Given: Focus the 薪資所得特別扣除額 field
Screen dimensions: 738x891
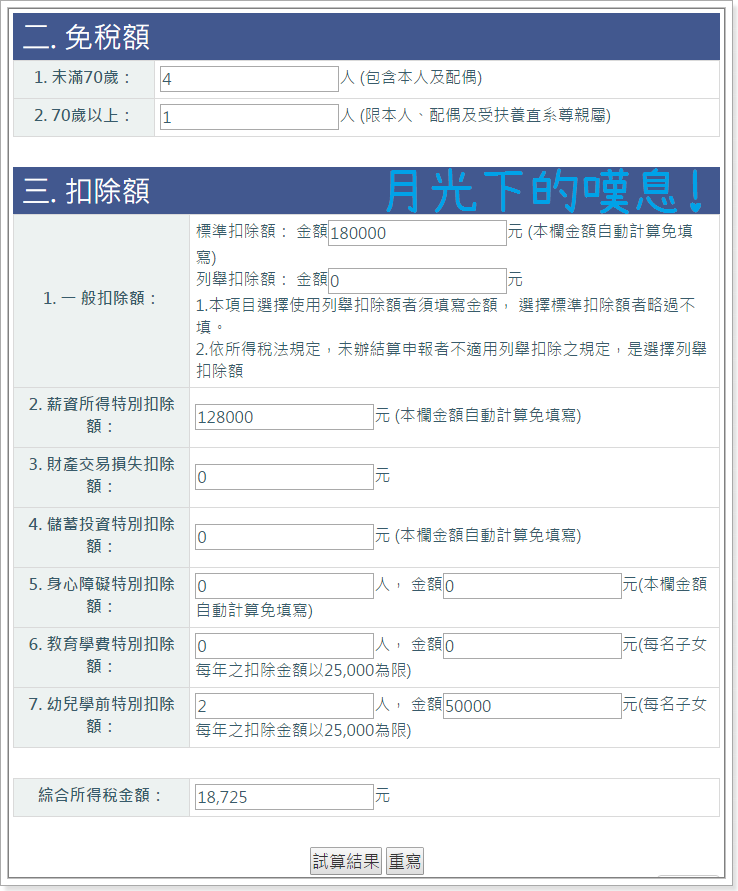Looking at the screenshot, I should [x=284, y=417].
